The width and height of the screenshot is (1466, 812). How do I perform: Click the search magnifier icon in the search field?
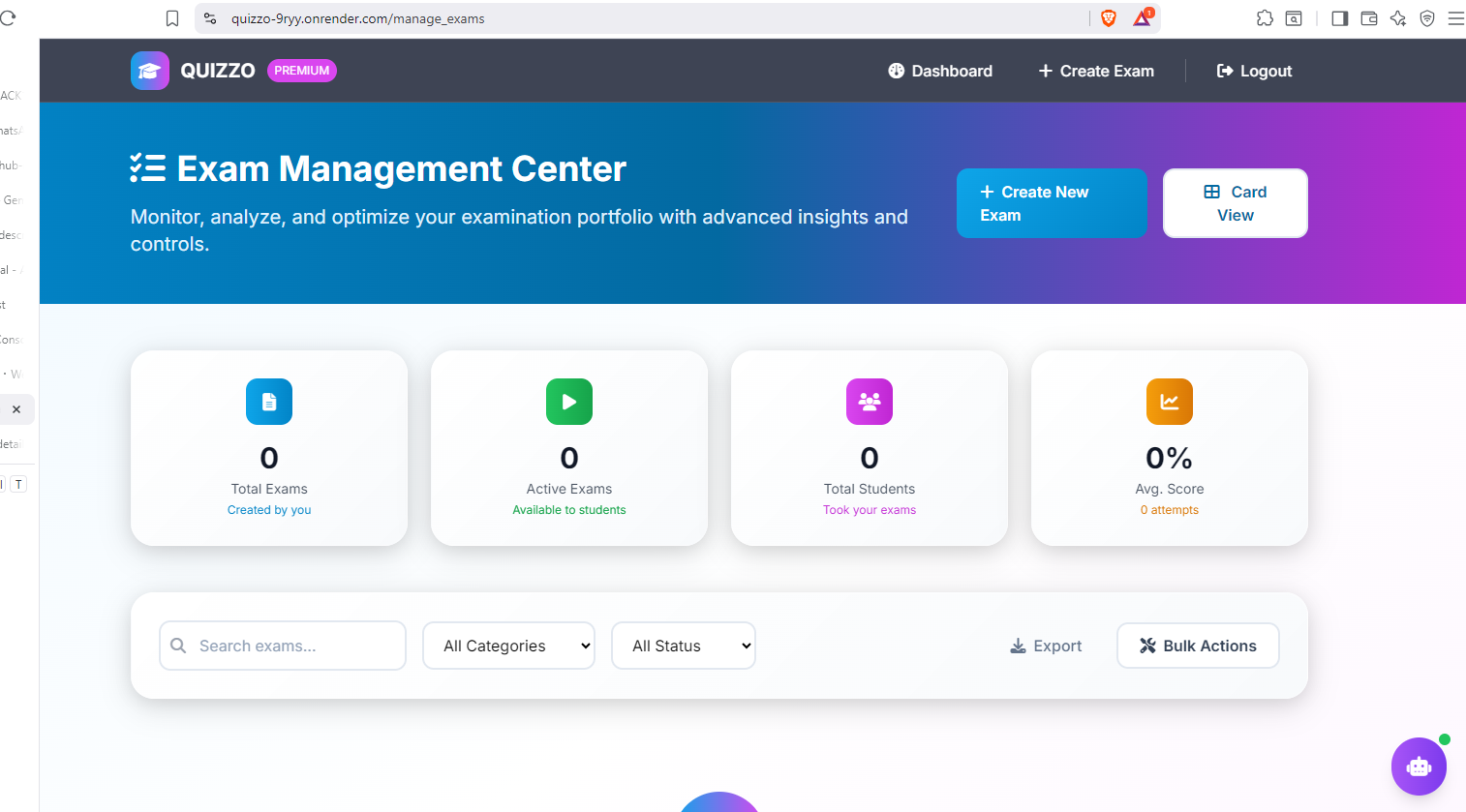(178, 646)
